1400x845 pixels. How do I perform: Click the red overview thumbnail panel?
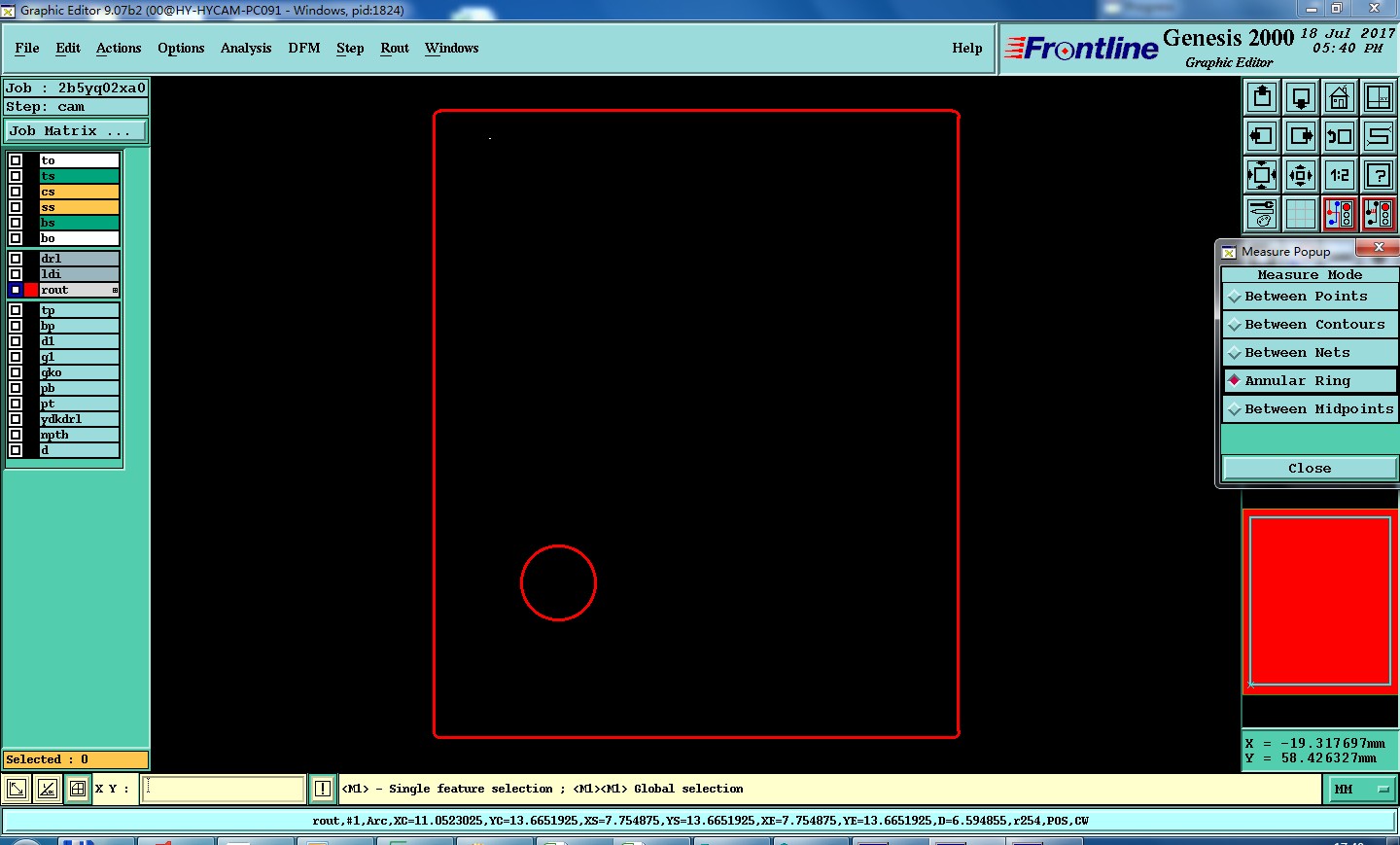[x=1320, y=601]
